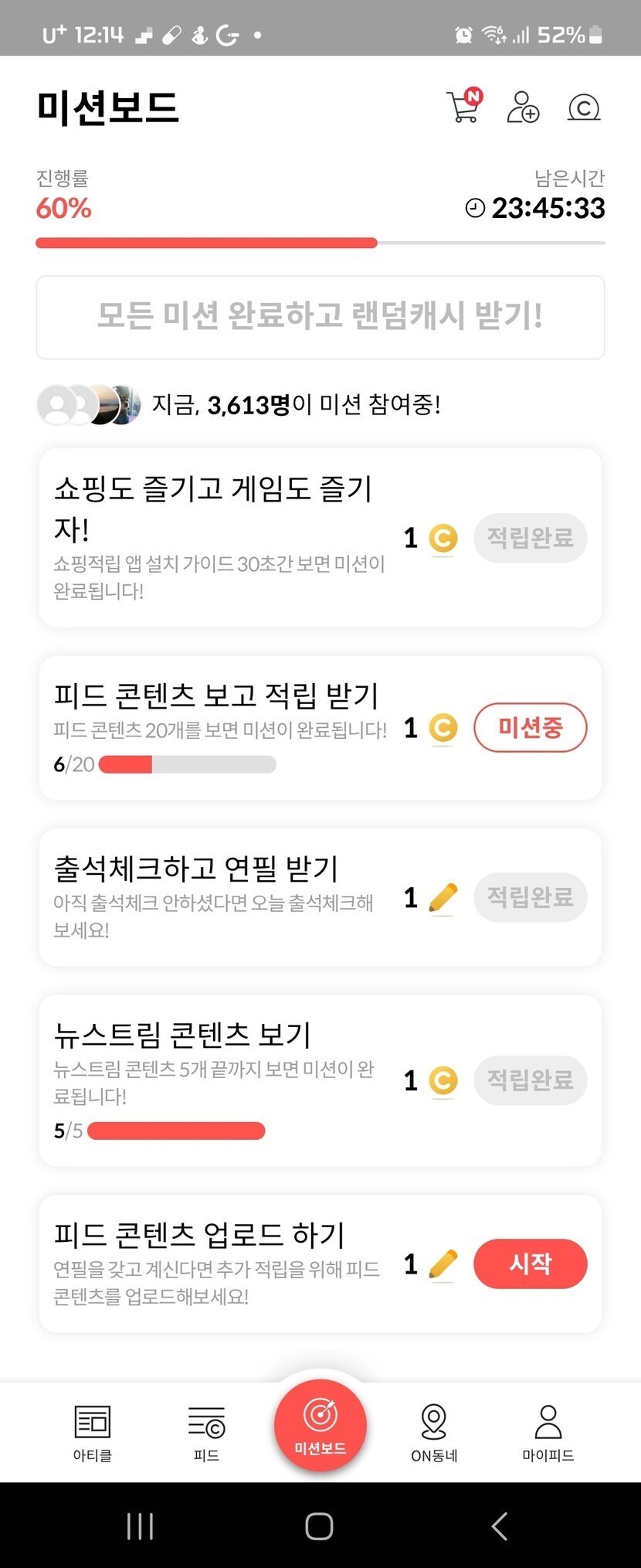Tap the 미션보드 center button
641x1568 pixels.
pos(320,1426)
